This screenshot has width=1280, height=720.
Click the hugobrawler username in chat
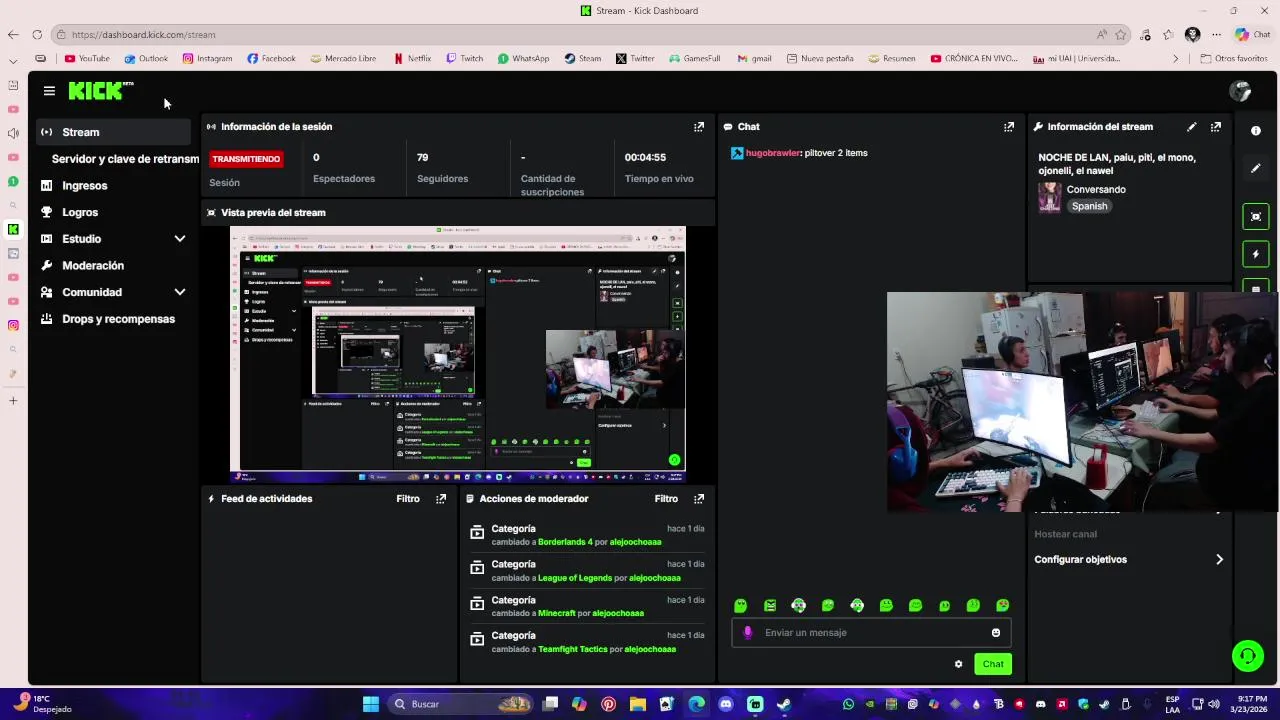coord(773,153)
